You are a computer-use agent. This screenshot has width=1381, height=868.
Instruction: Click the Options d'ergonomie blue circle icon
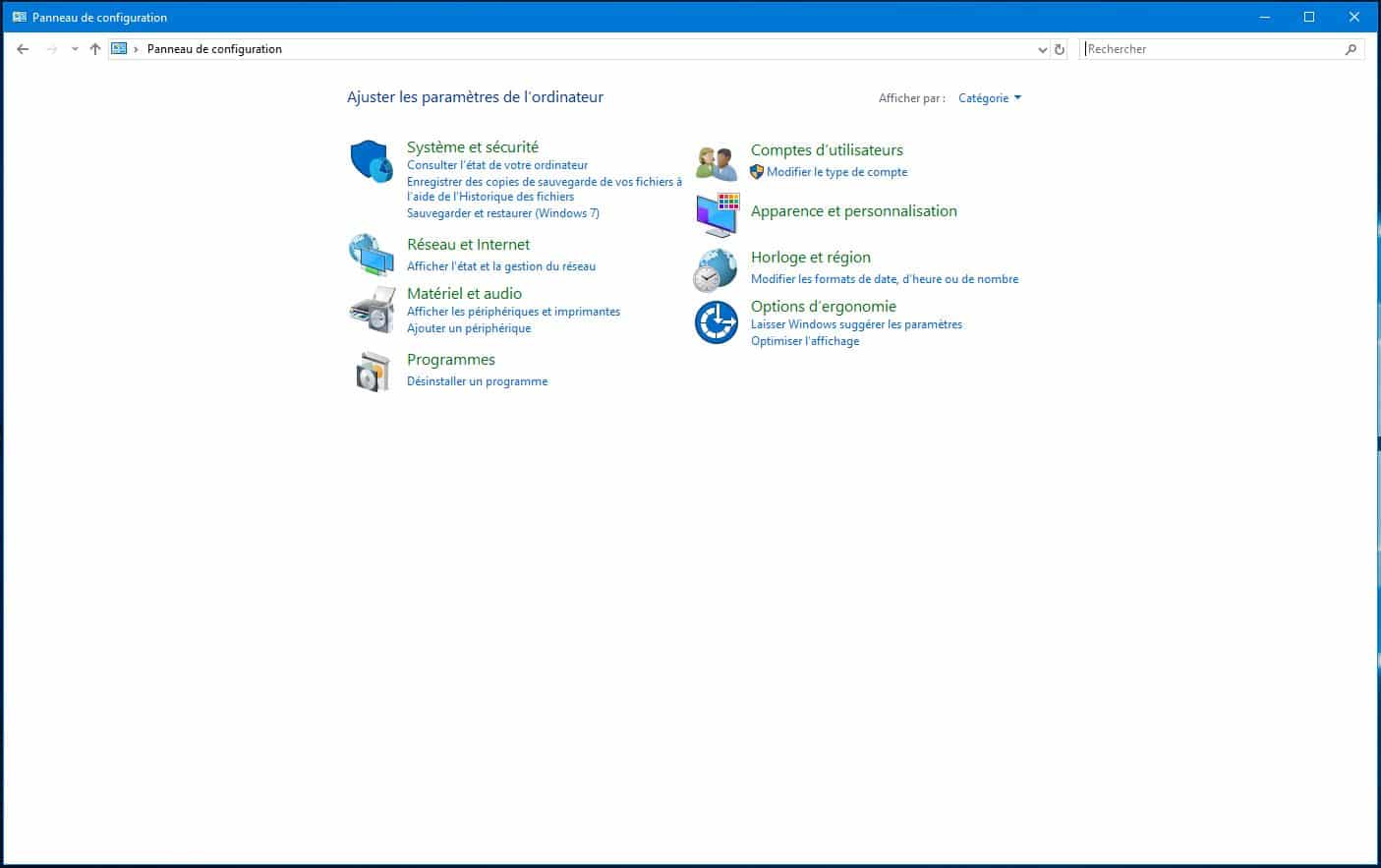click(x=717, y=322)
